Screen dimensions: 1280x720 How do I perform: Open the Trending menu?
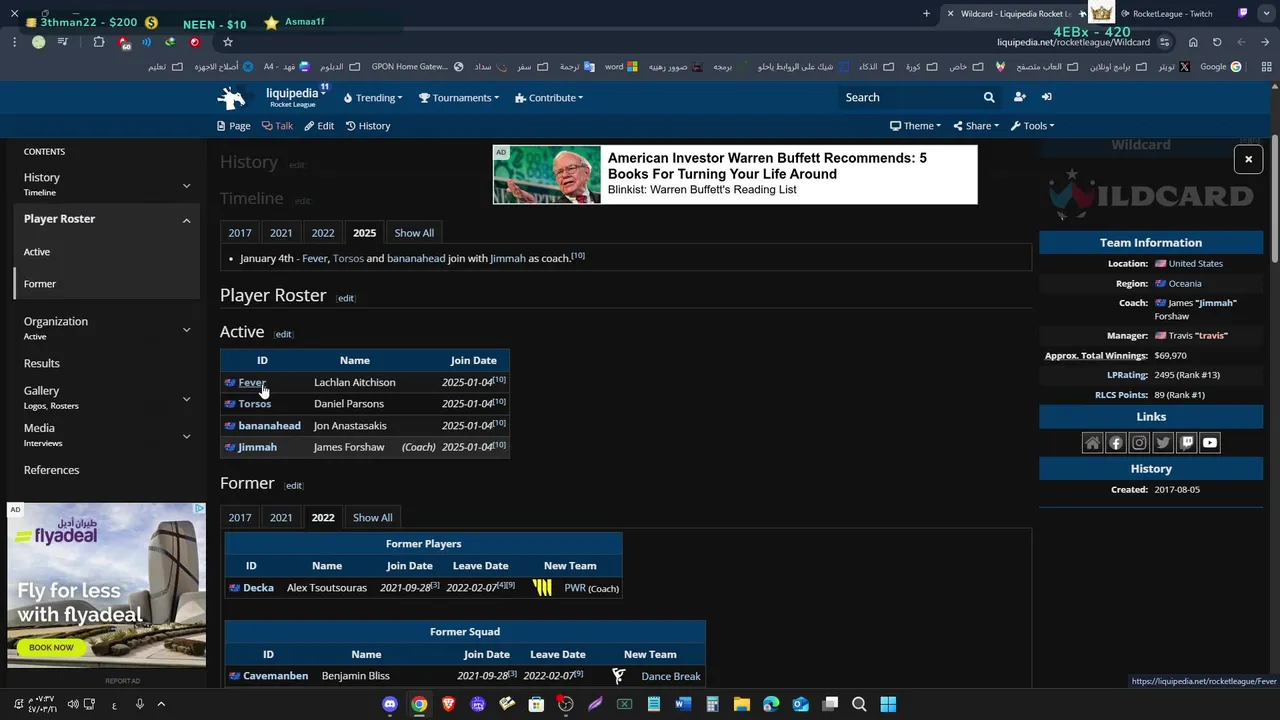[373, 98]
